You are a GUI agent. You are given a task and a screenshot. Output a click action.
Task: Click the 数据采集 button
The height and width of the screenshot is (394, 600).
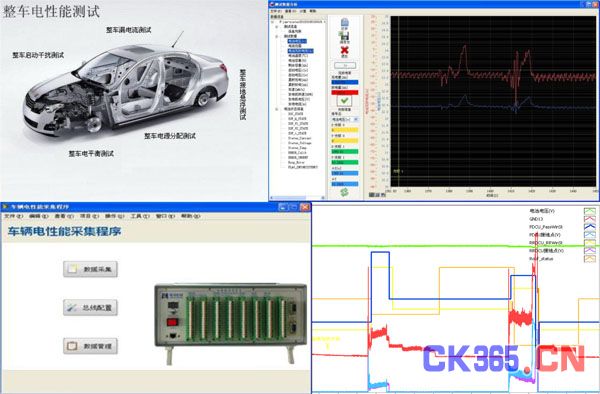click(x=90, y=269)
